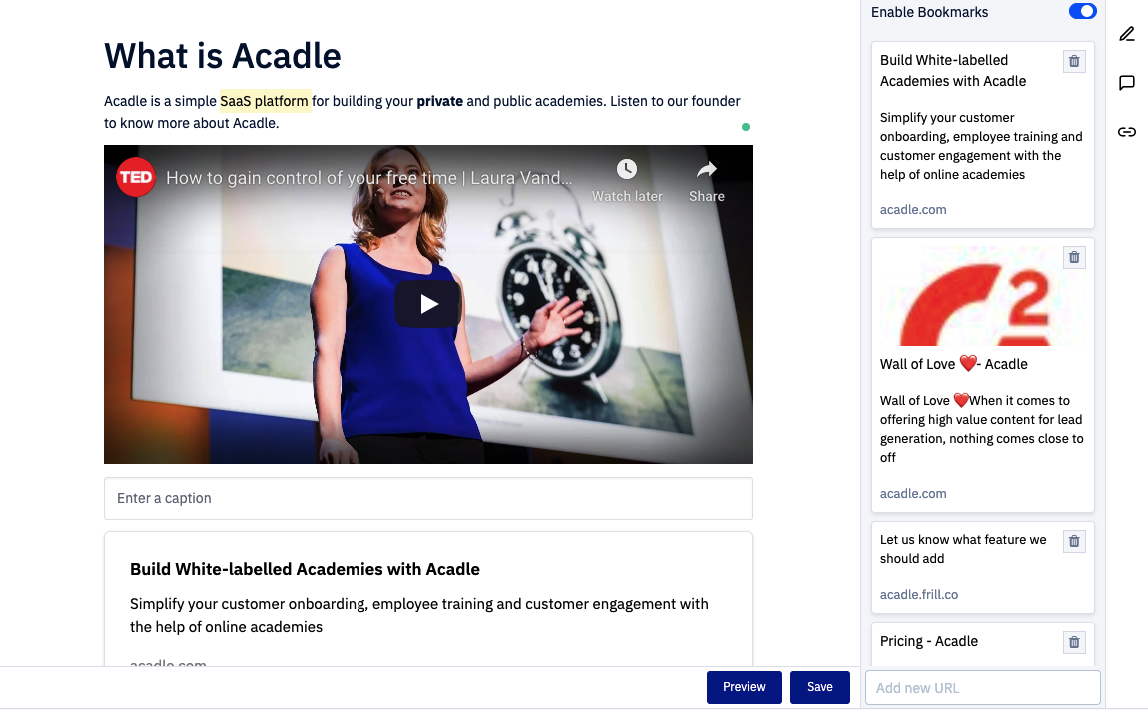Click the What is Acadle heading

[x=223, y=56]
